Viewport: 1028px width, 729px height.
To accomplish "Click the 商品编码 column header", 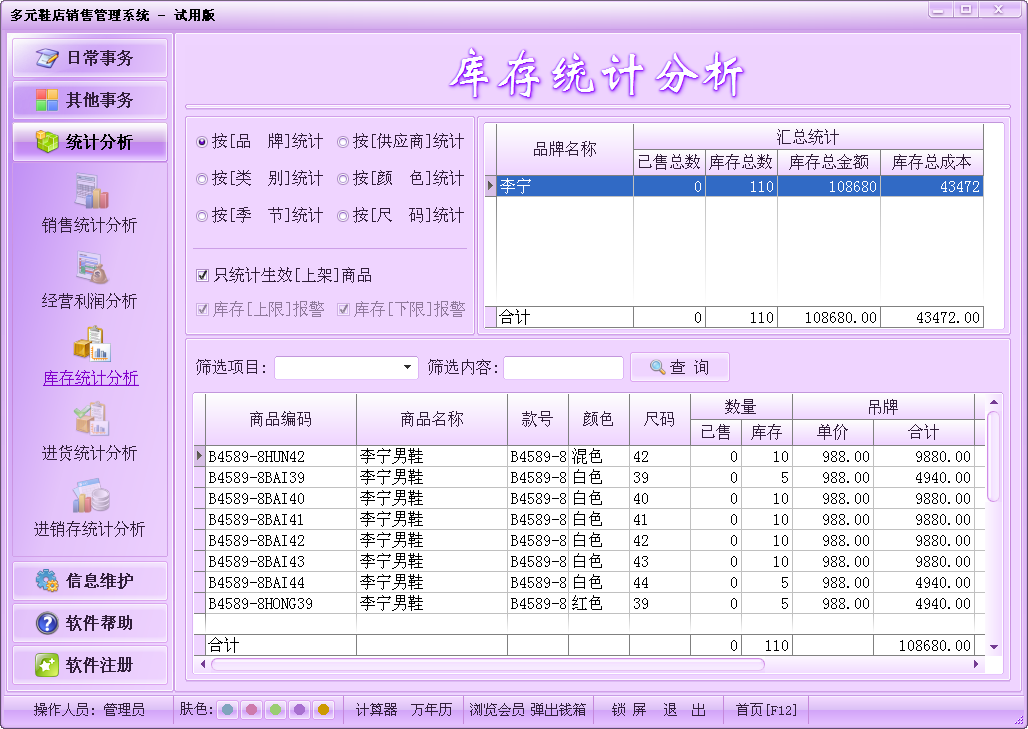I will tap(281, 420).
